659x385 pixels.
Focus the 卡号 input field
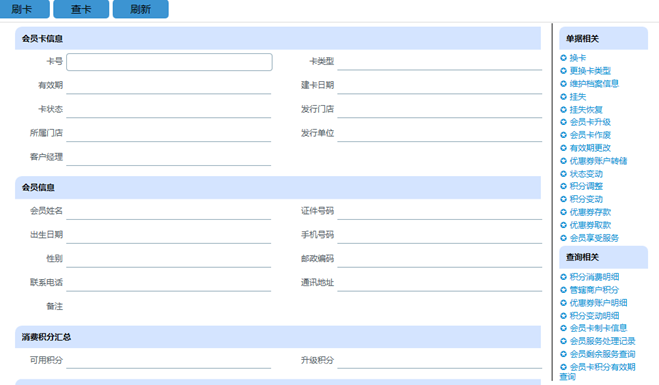(x=169, y=62)
